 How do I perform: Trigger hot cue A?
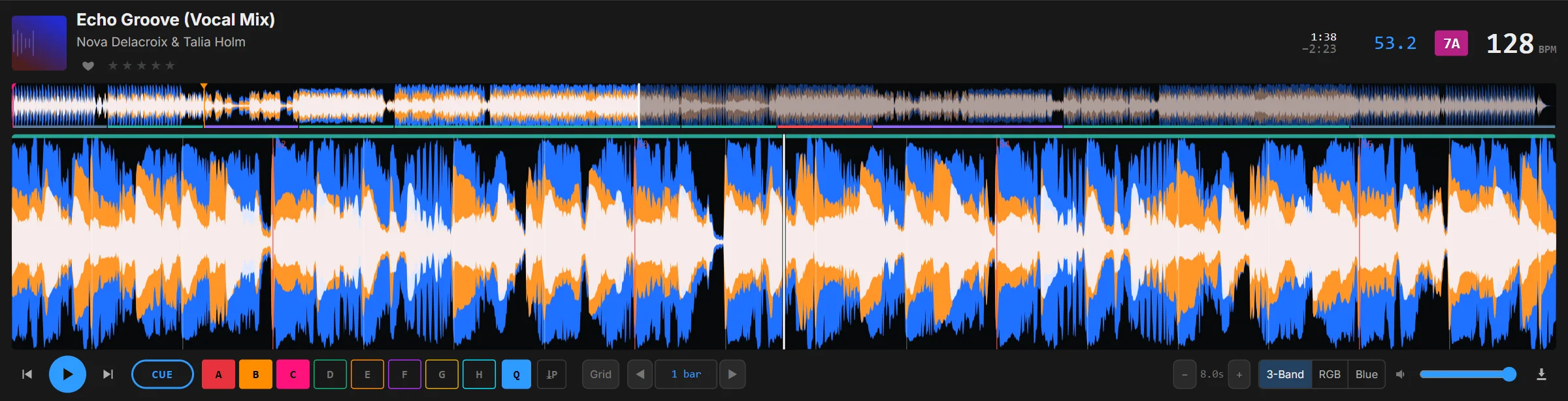pos(218,374)
